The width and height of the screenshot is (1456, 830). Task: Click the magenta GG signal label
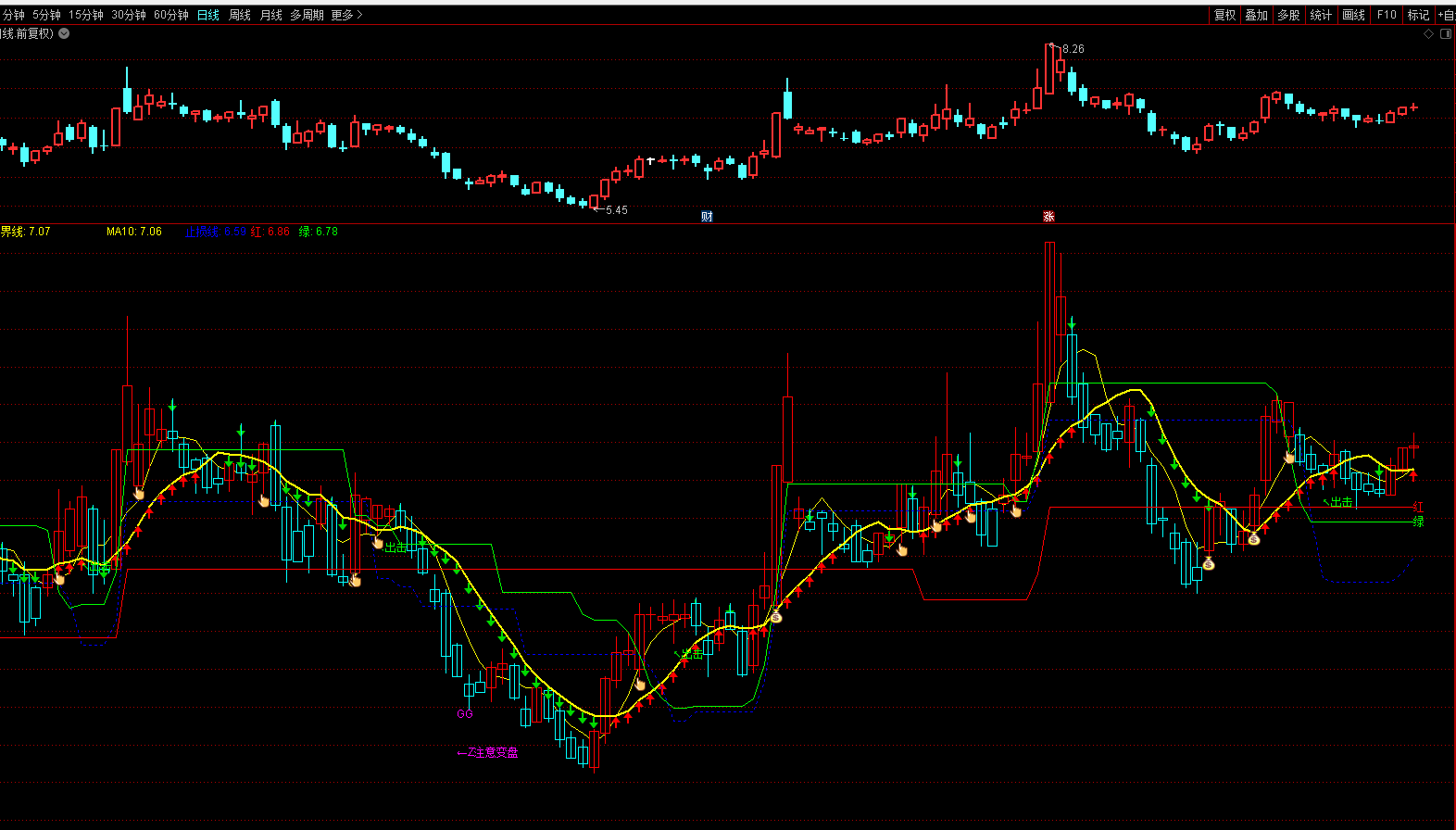465,714
